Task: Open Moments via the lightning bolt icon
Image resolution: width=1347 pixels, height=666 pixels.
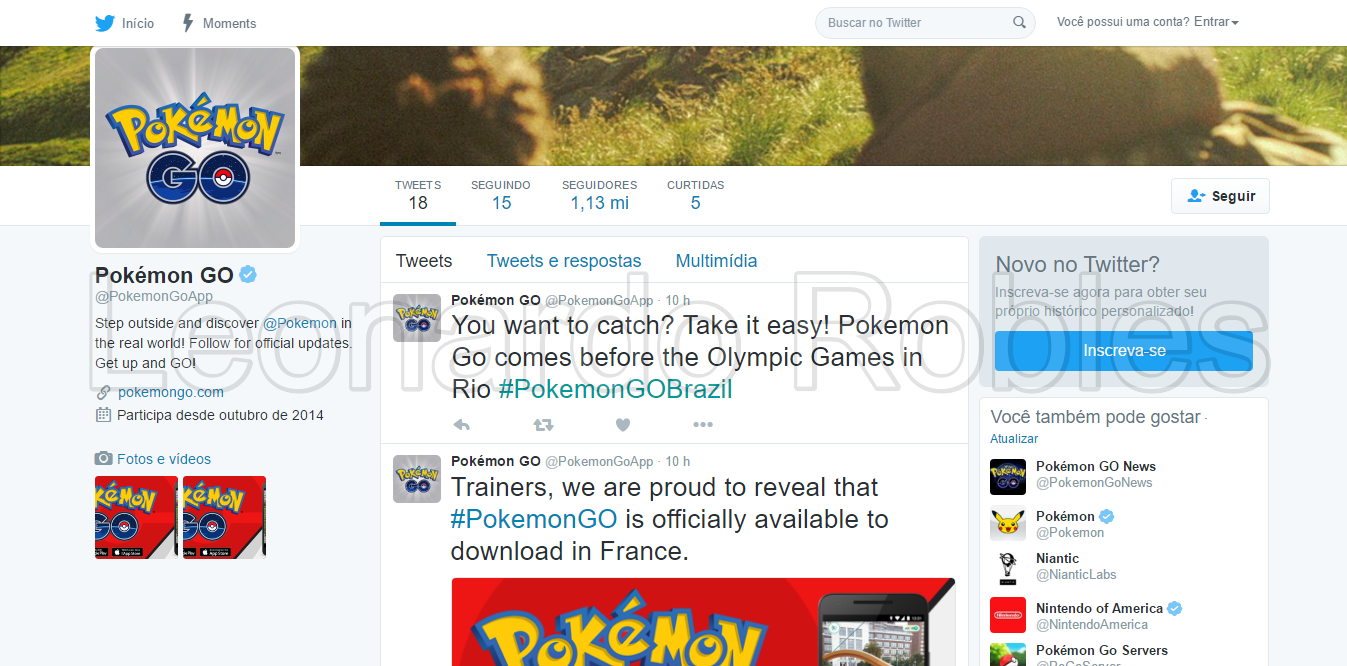Action: coord(187,23)
